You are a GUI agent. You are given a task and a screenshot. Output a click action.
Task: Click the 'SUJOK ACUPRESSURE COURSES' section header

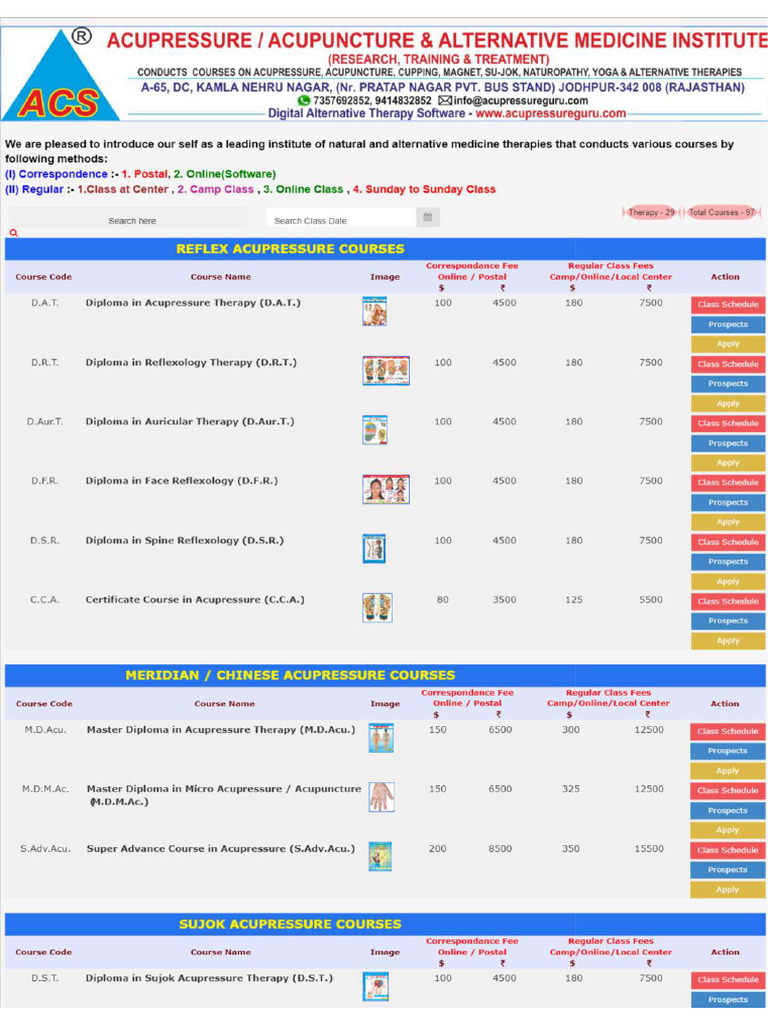tap(290, 924)
